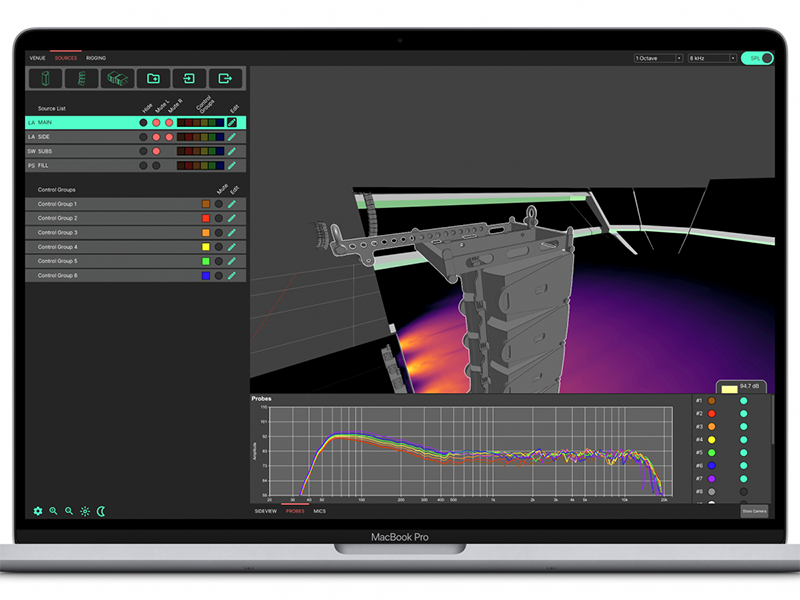800x600 pixels.
Task: Toggle Mute L for LA MAIN
Action: pos(156,122)
